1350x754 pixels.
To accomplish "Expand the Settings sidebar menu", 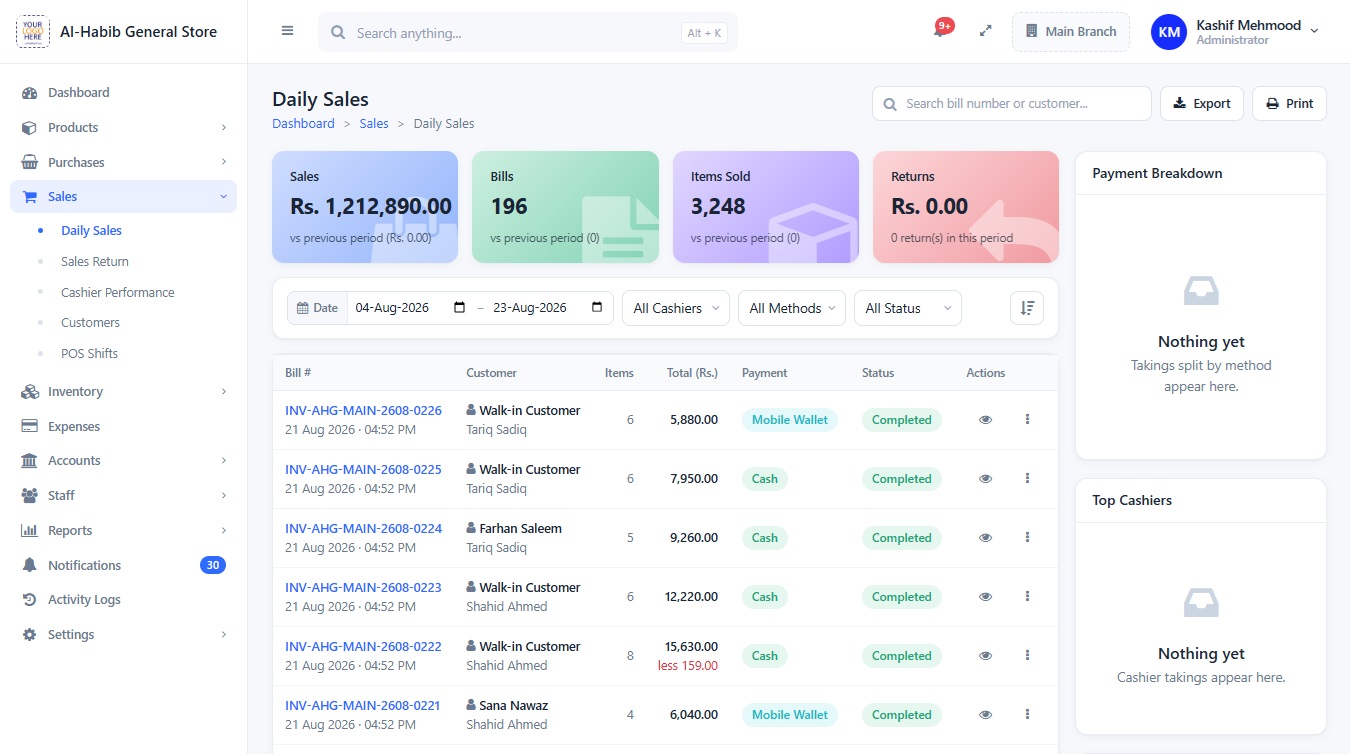I will [x=123, y=635].
